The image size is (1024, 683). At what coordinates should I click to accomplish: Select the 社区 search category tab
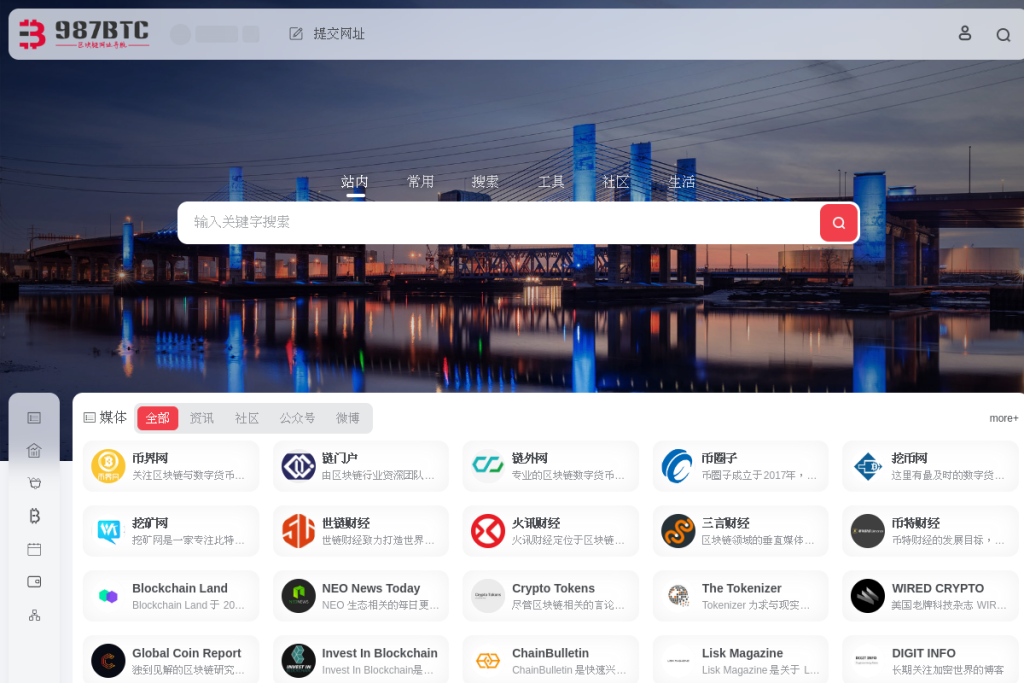tap(616, 182)
